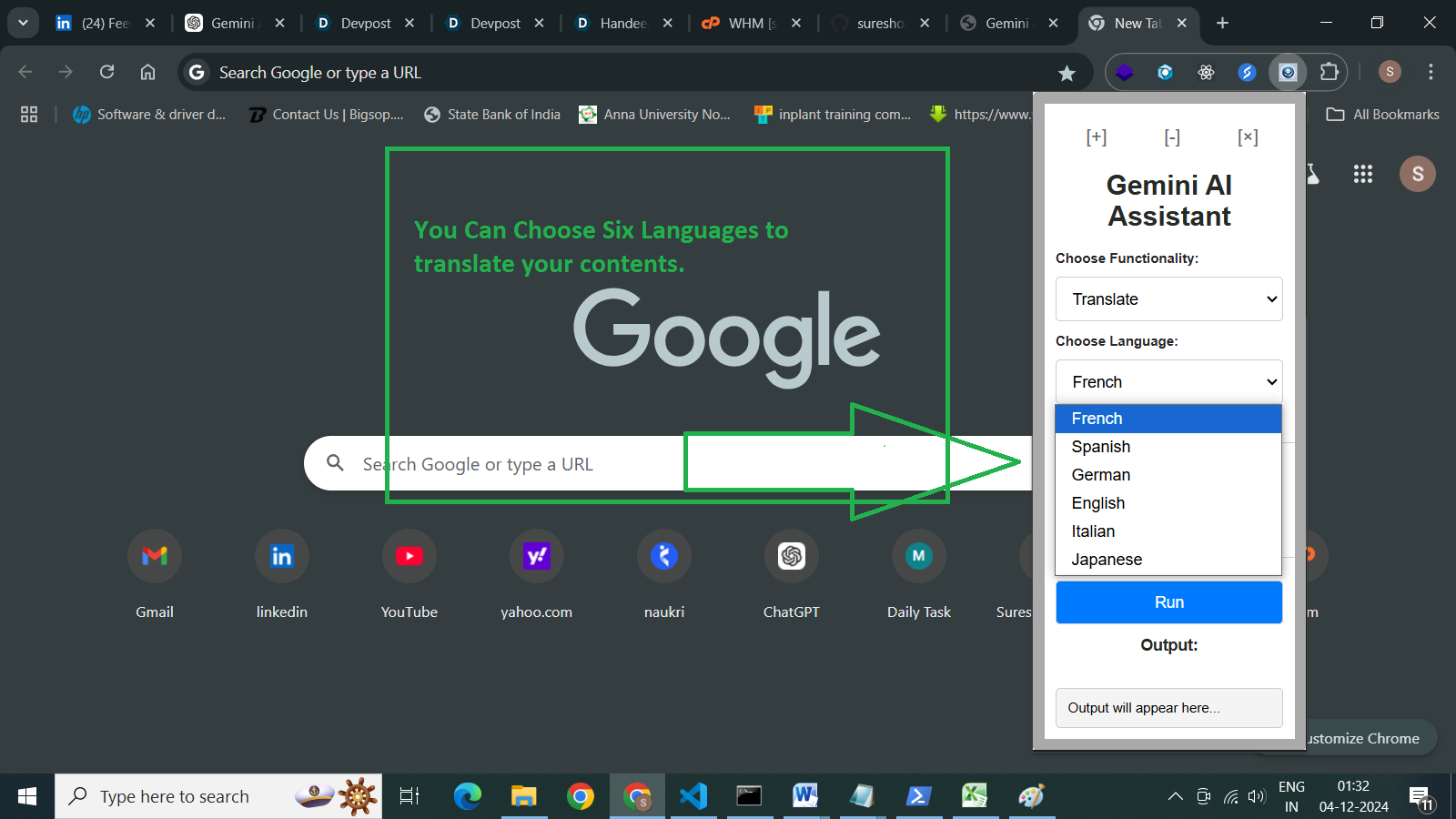Open the Software & driver bookmark
The image size is (1456, 819).
(x=150, y=115)
